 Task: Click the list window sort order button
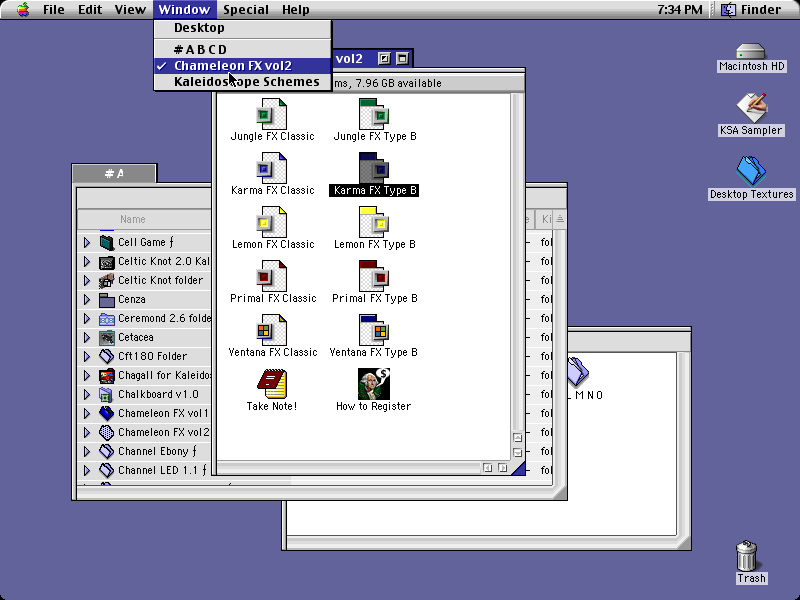560,219
